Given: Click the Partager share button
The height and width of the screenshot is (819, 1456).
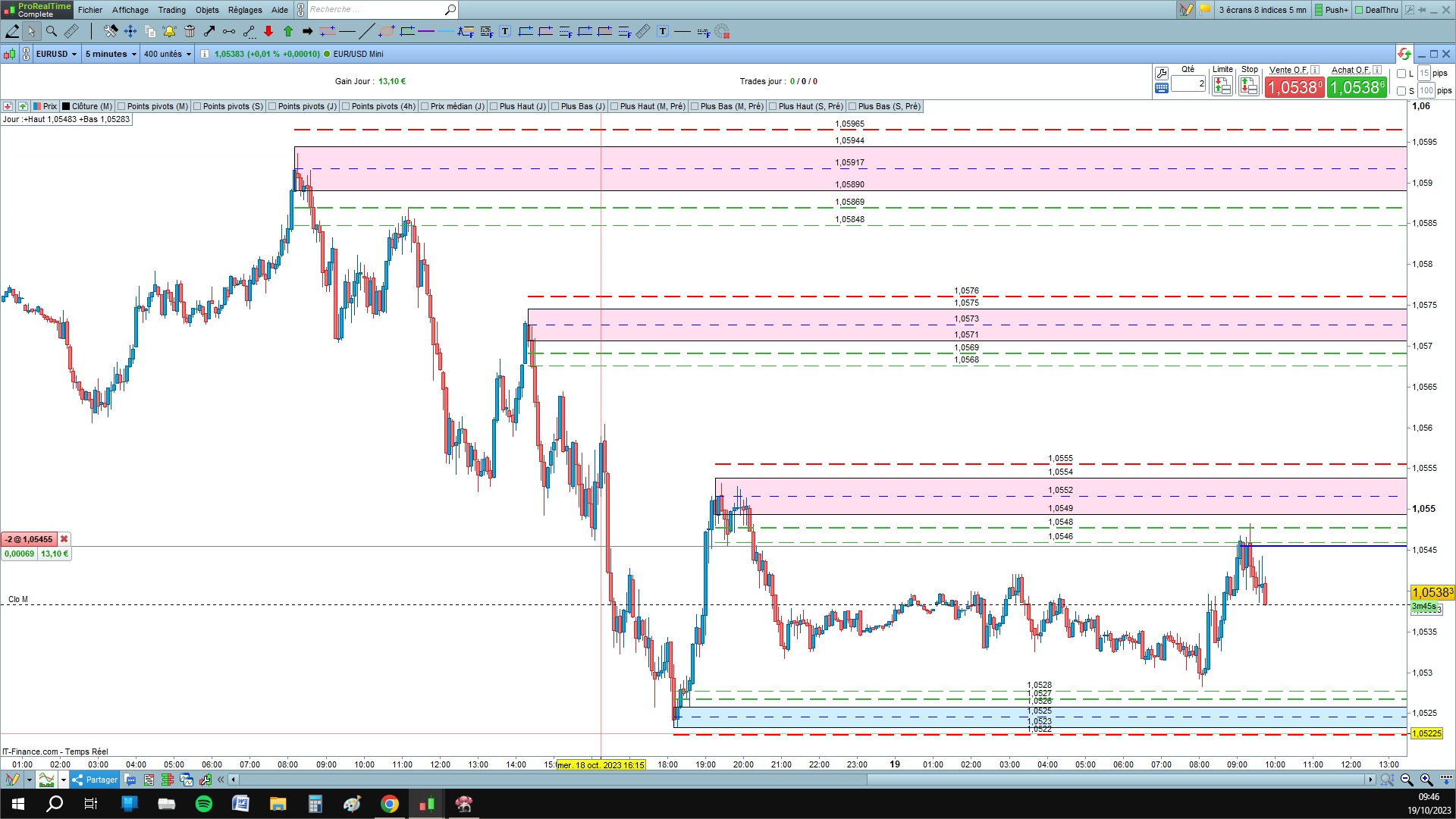Looking at the screenshot, I should click(x=95, y=780).
